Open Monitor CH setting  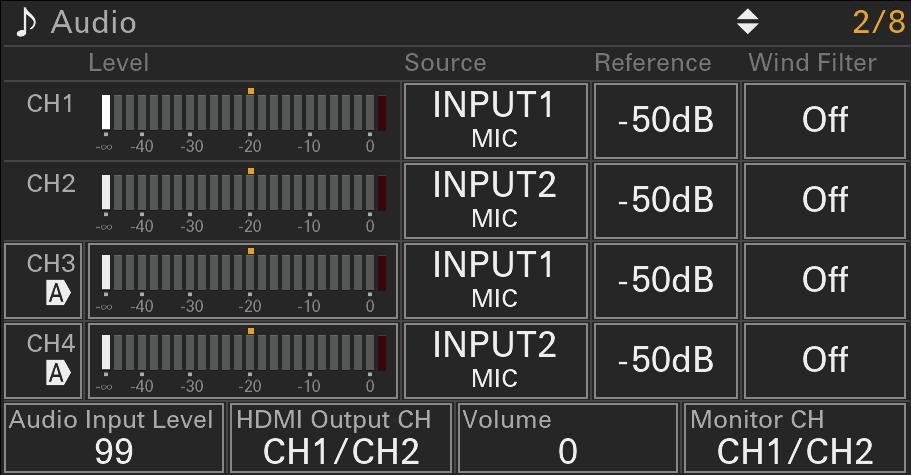coord(795,438)
